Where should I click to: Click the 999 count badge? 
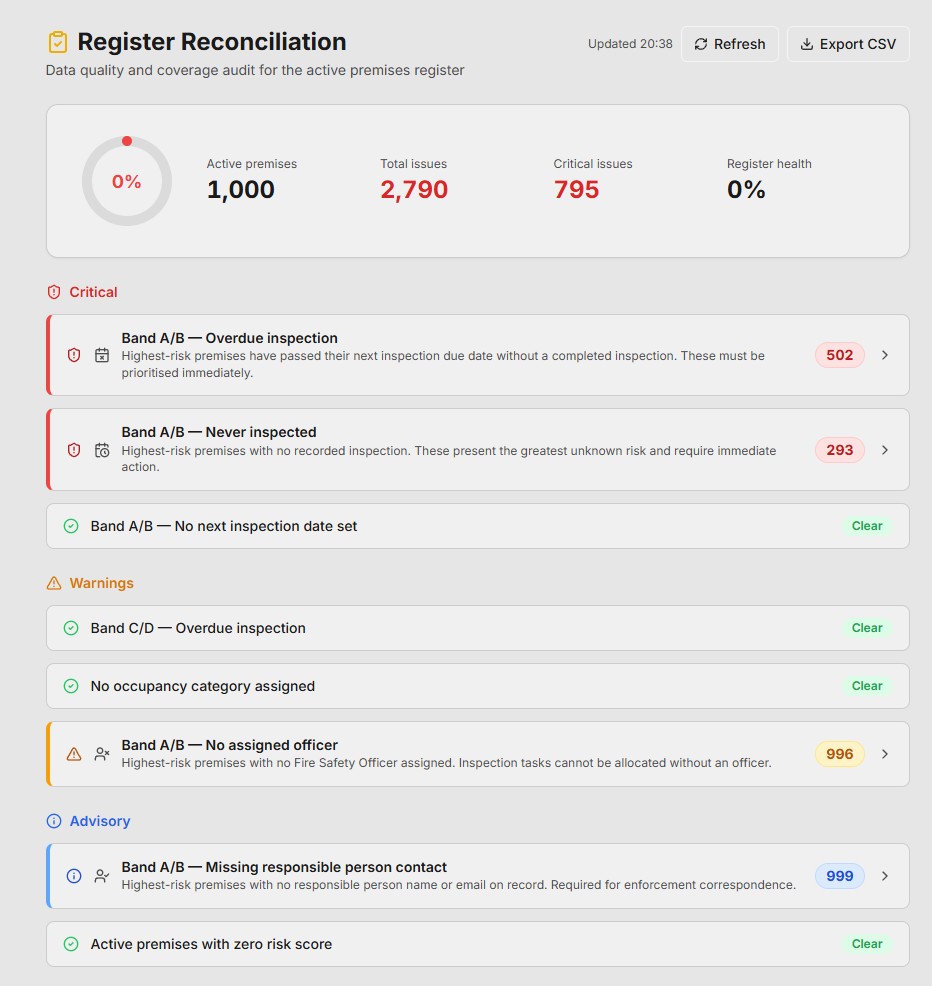[840, 876]
